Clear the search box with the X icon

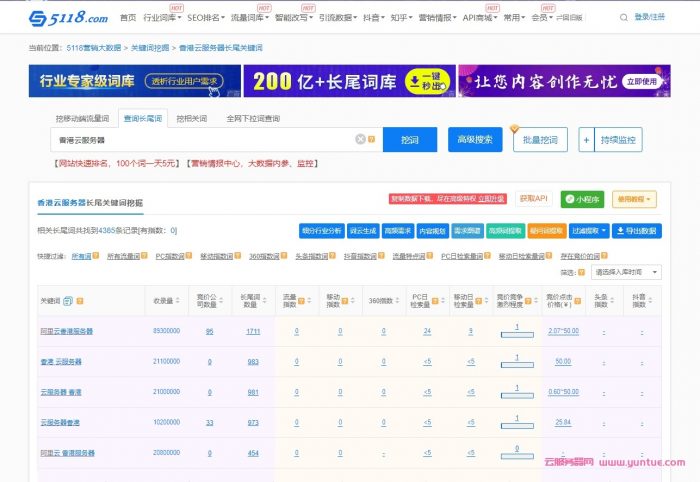point(360,139)
